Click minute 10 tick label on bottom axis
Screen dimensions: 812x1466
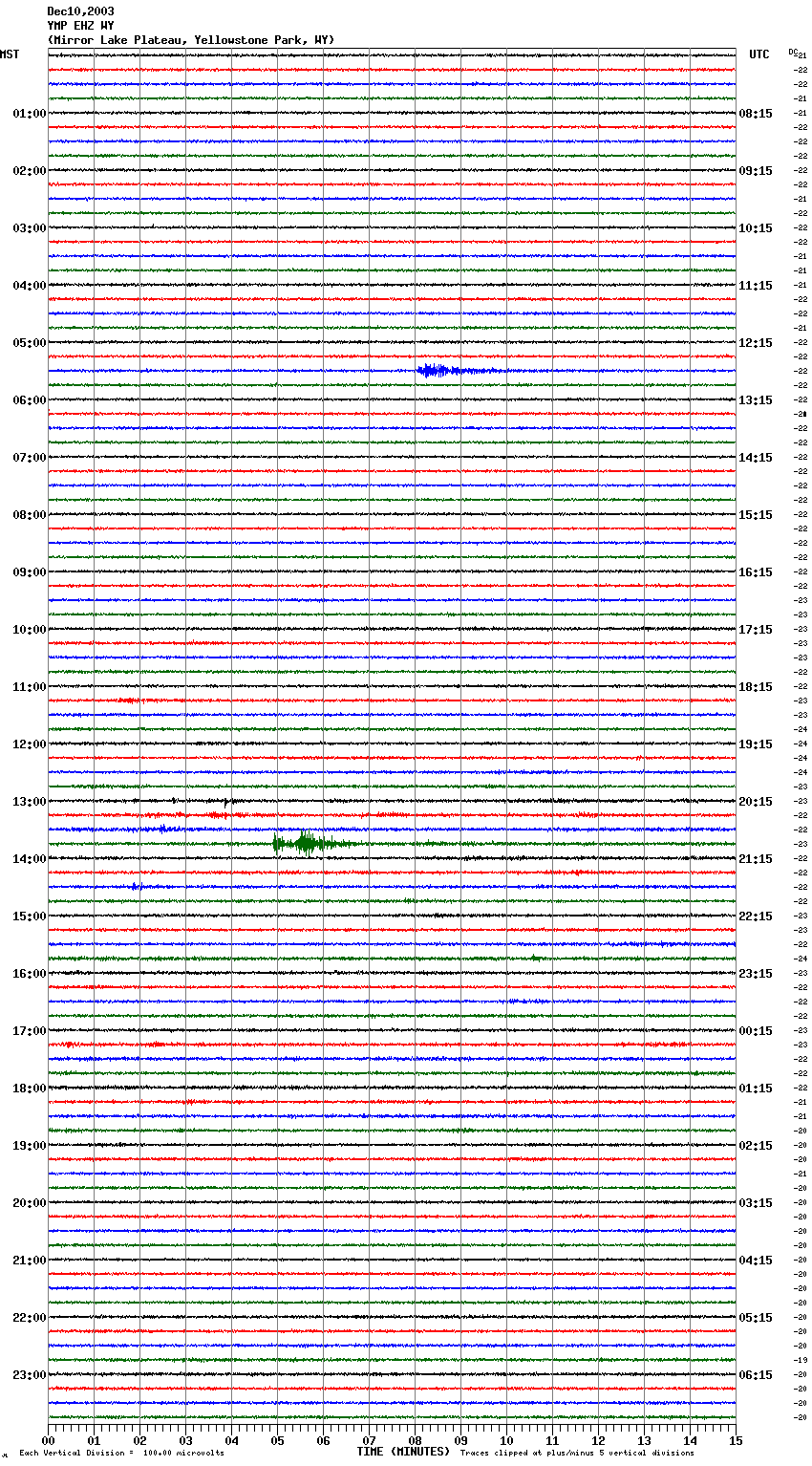(506, 1440)
